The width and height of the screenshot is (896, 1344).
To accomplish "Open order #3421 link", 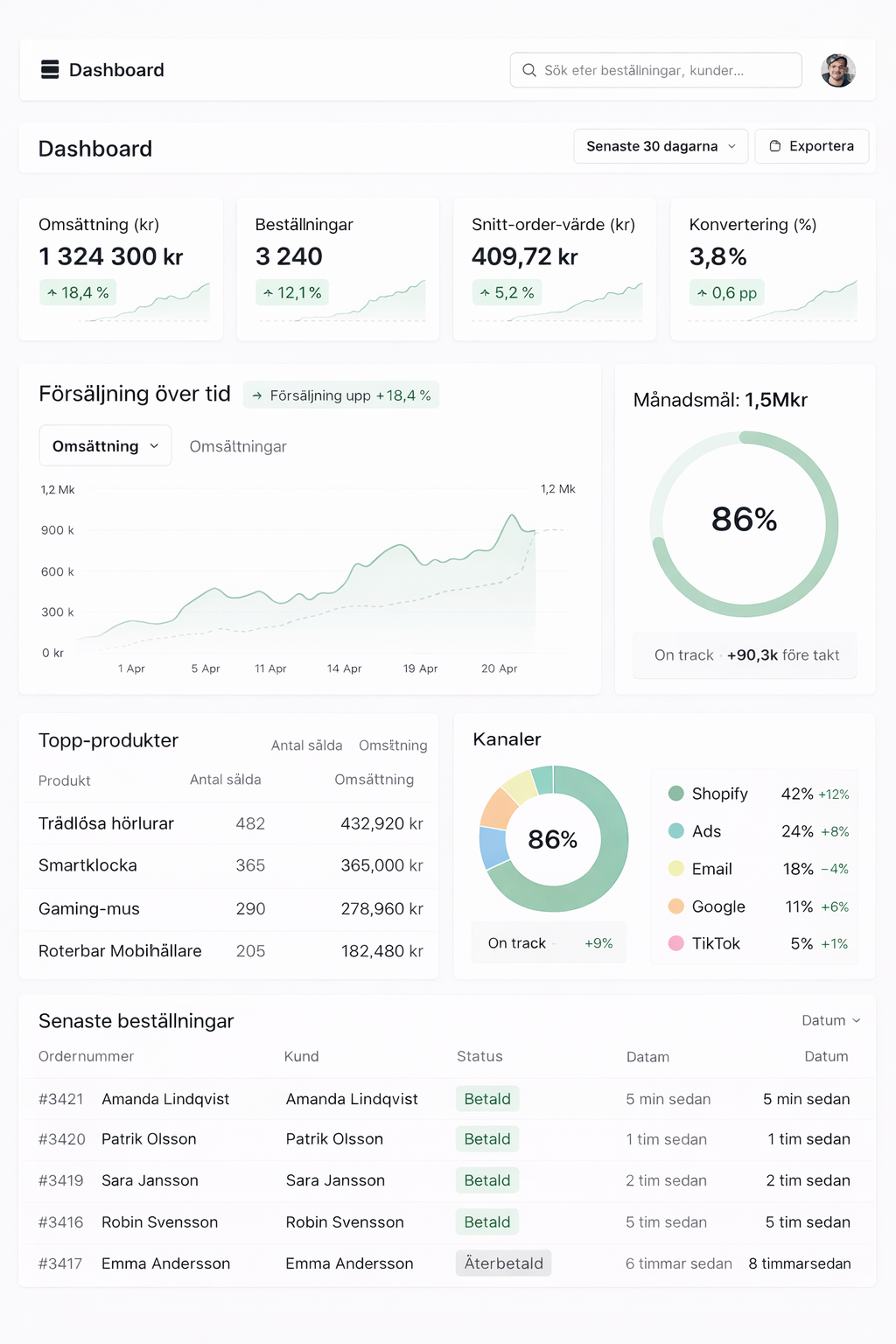I will [61, 1099].
